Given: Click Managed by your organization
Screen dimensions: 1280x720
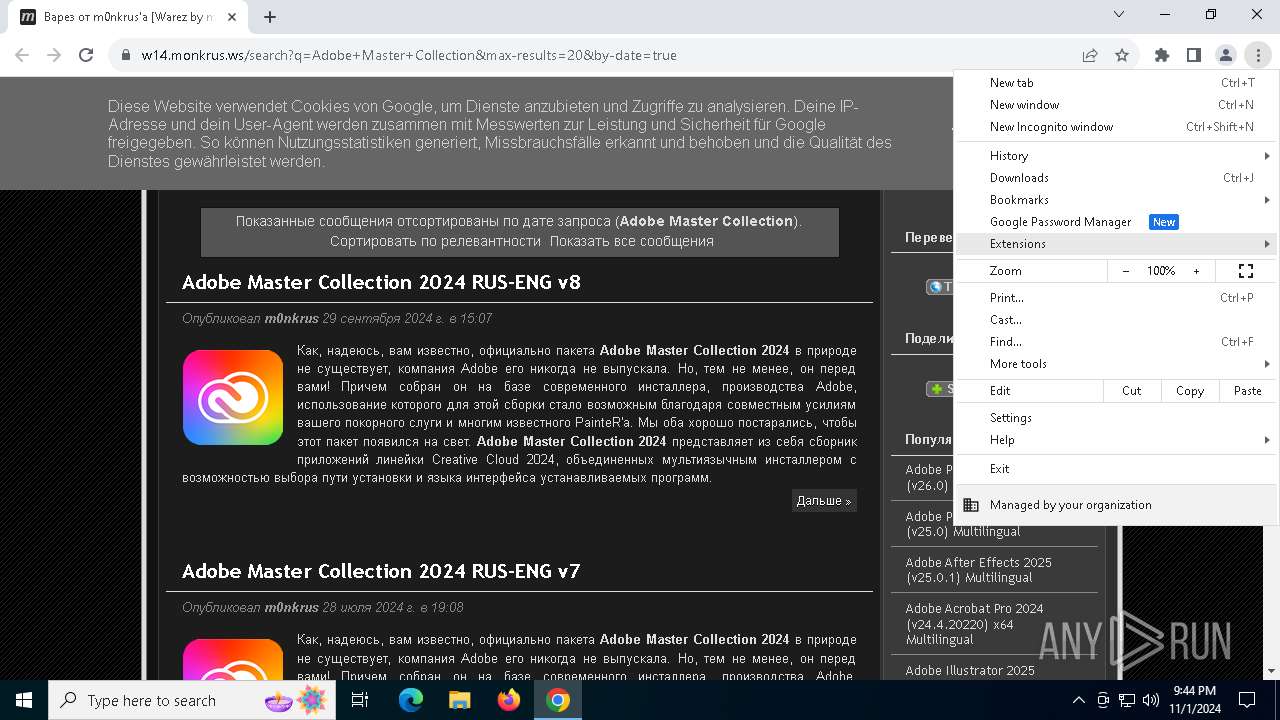Looking at the screenshot, I should click(x=1115, y=505).
